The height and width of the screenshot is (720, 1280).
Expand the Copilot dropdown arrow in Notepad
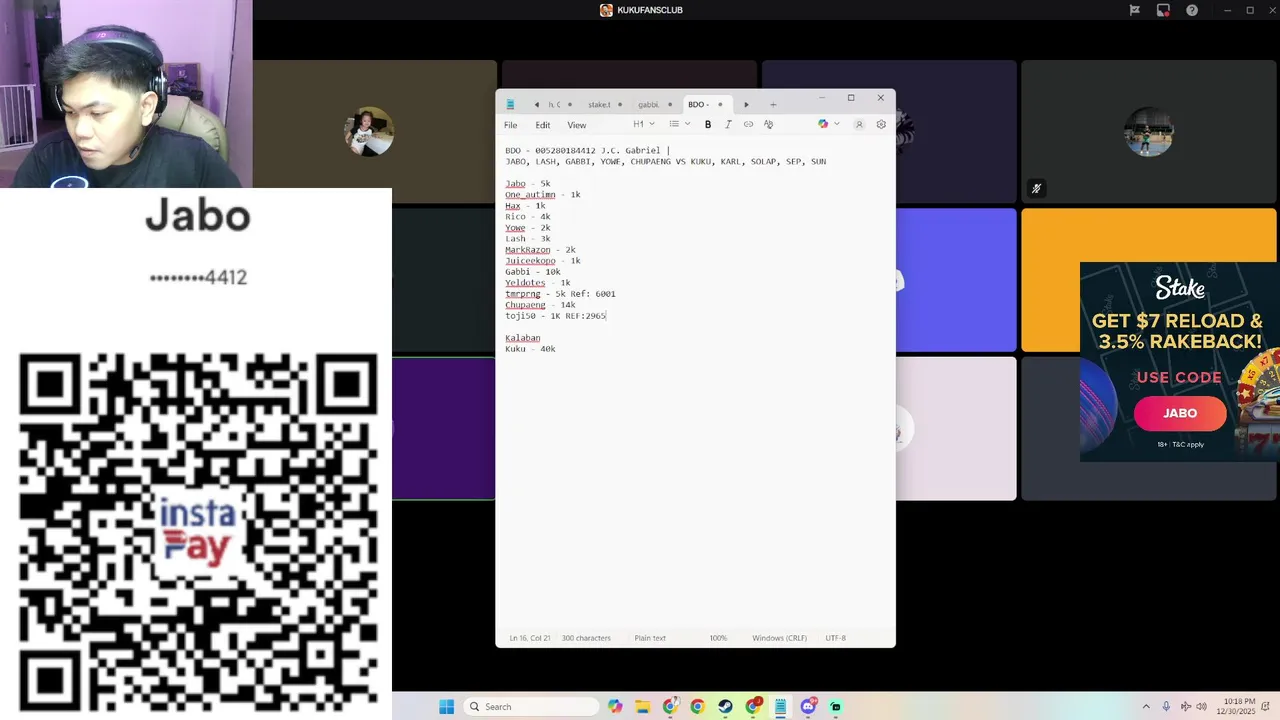click(x=837, y=124)
